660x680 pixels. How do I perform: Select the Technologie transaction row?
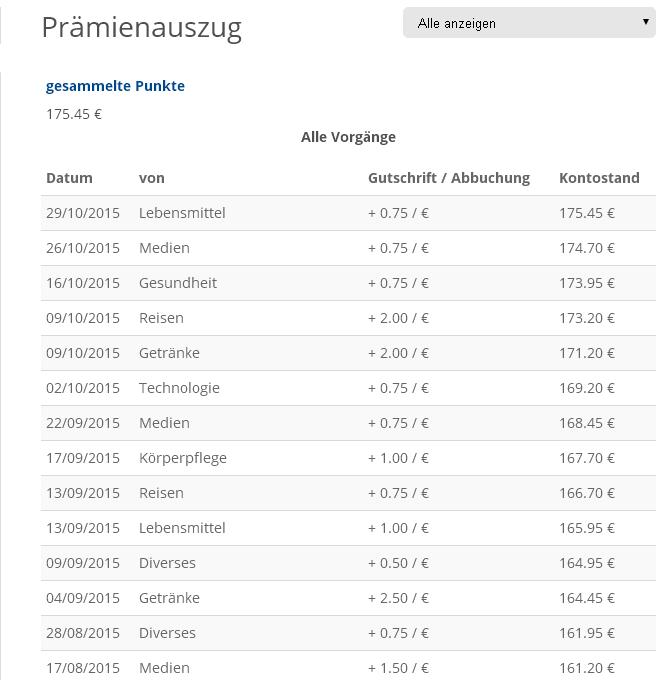(348, 388)
